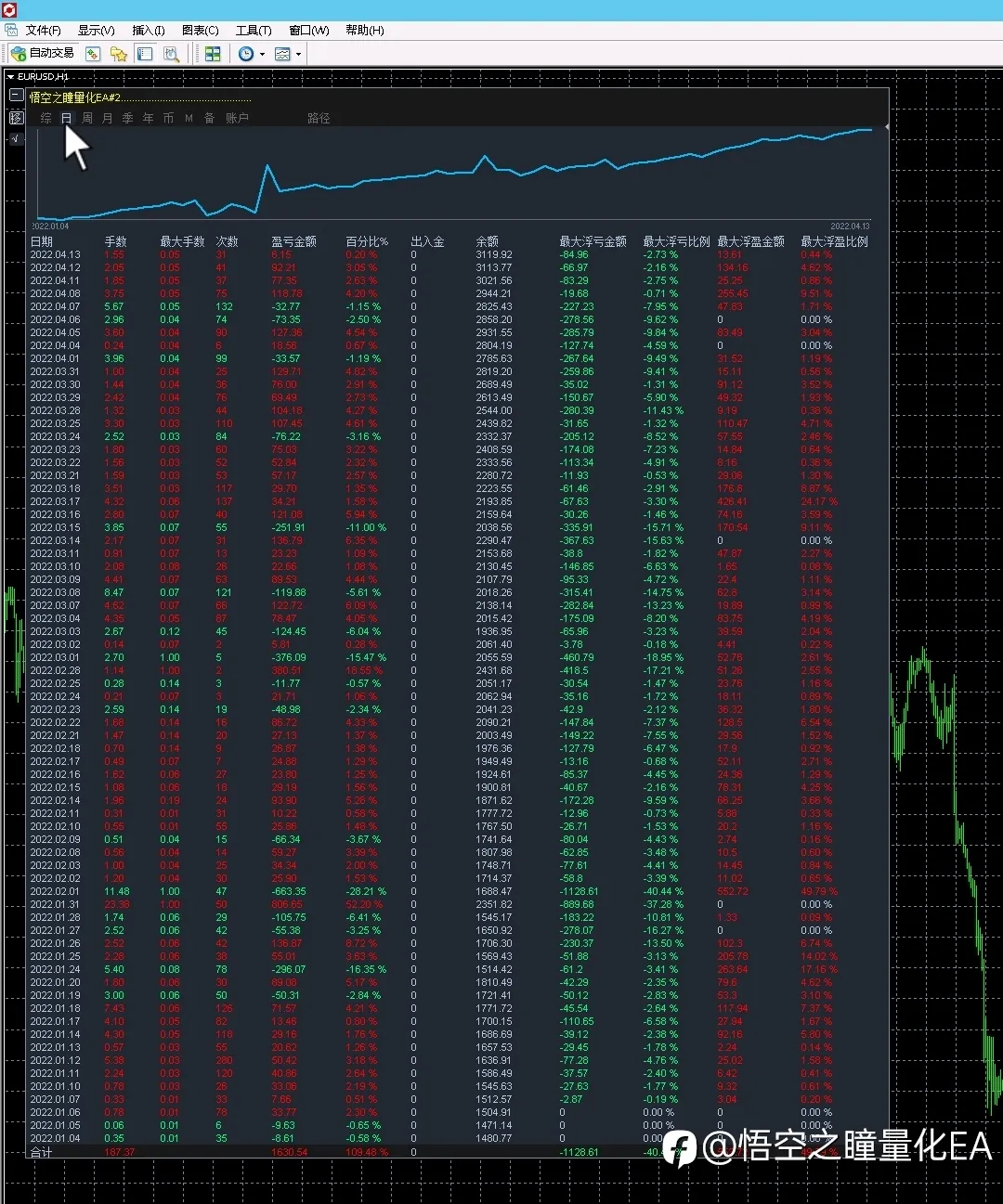This screenshot has width=1003, height=1204.
Task: Select the 账户 account tab
Action: [237, 118]
